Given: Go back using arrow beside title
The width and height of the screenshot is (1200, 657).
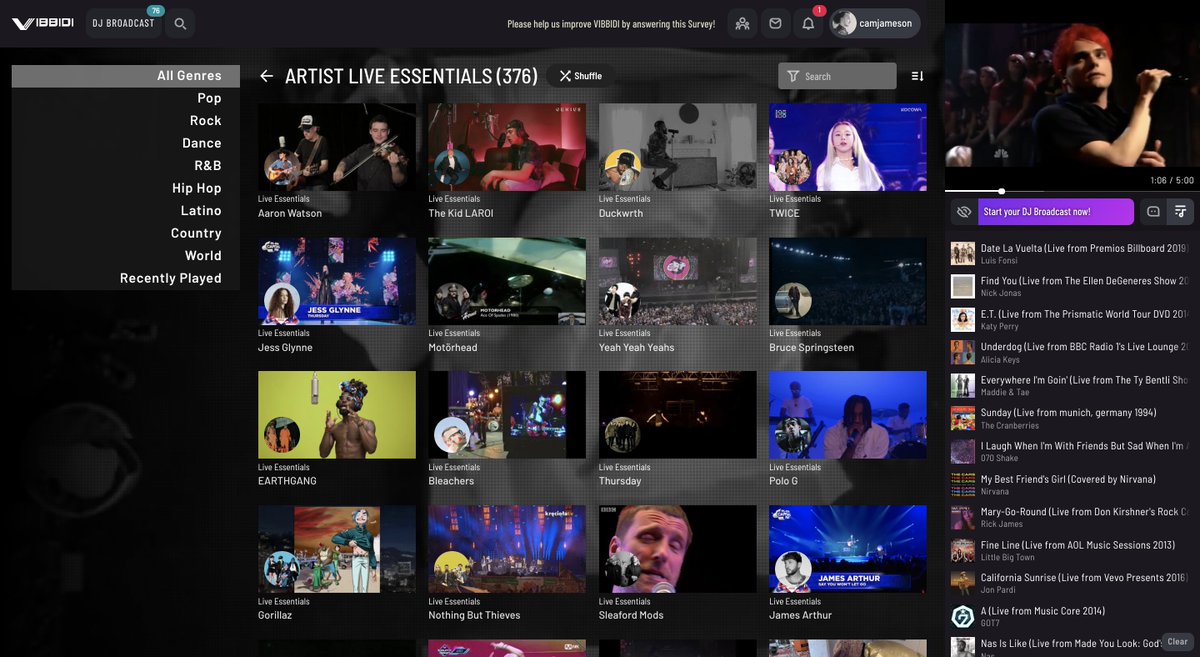Looking at the screenshot, I should coord(266,76).
